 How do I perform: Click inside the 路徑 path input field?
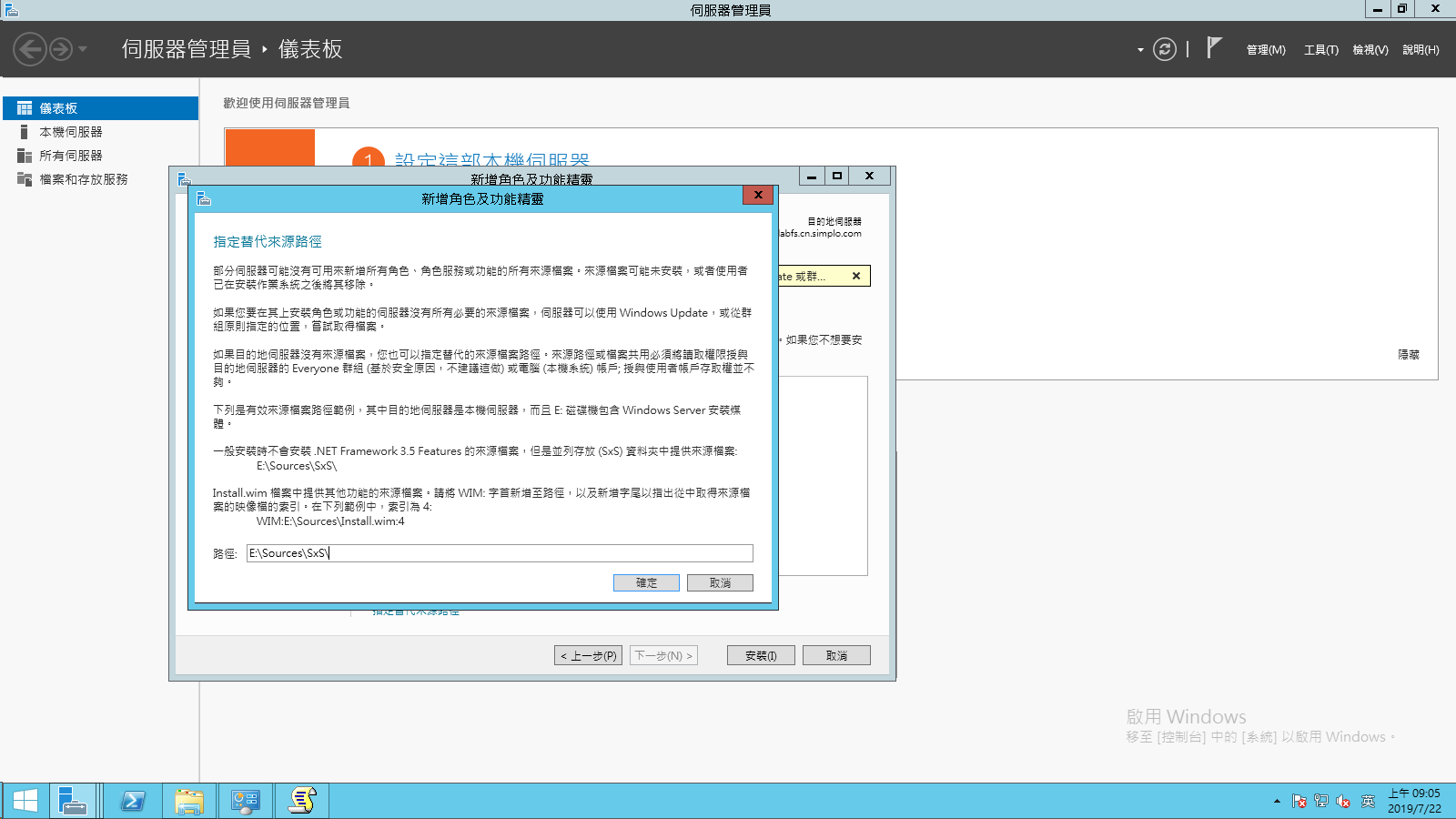click(500, 552)
